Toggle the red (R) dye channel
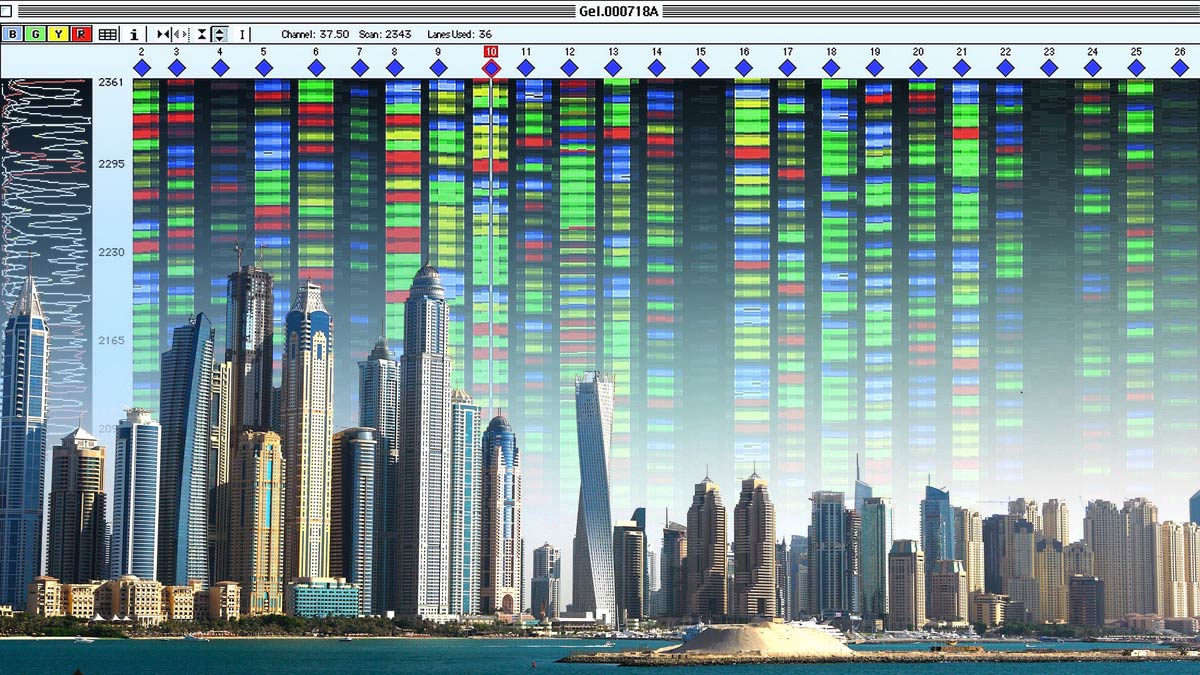The height and width of the screenshot is (675, 1200). click(82, 34)
